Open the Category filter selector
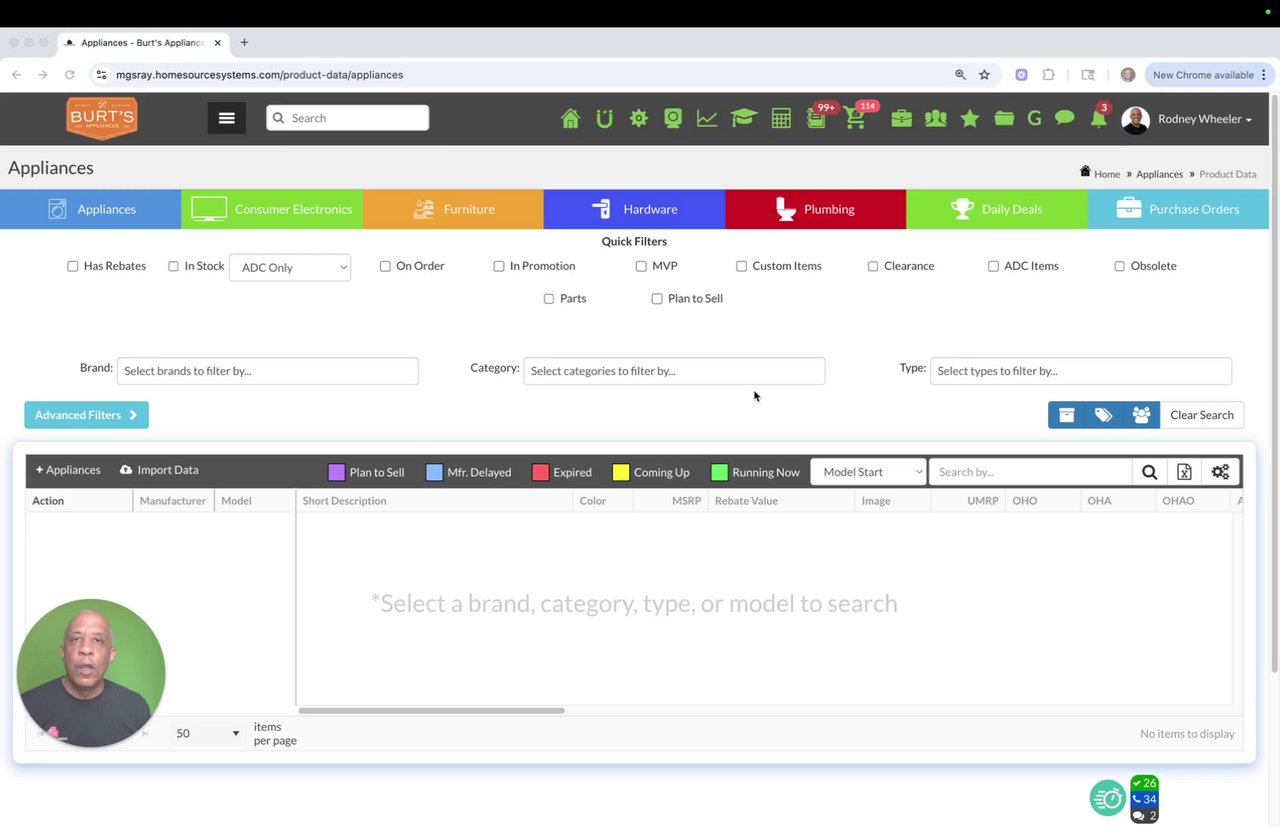 [x=674, y=371]
